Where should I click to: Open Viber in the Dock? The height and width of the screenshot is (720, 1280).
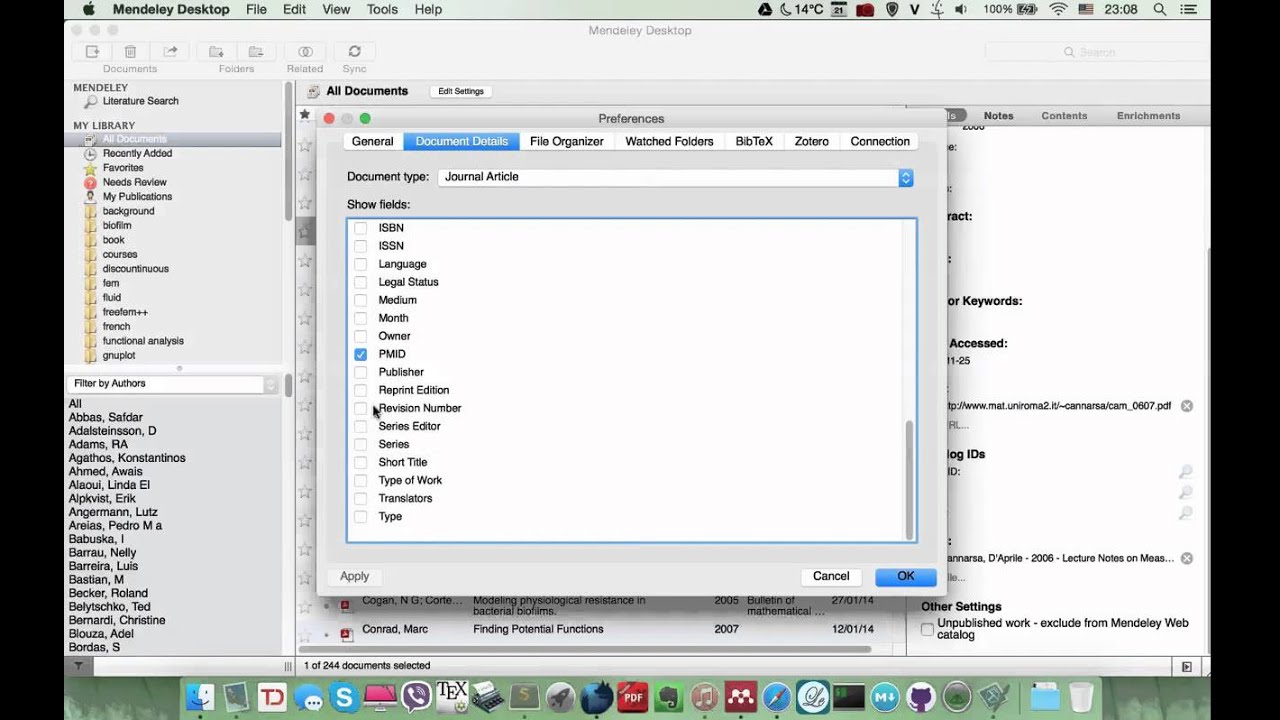pos(416,697)
